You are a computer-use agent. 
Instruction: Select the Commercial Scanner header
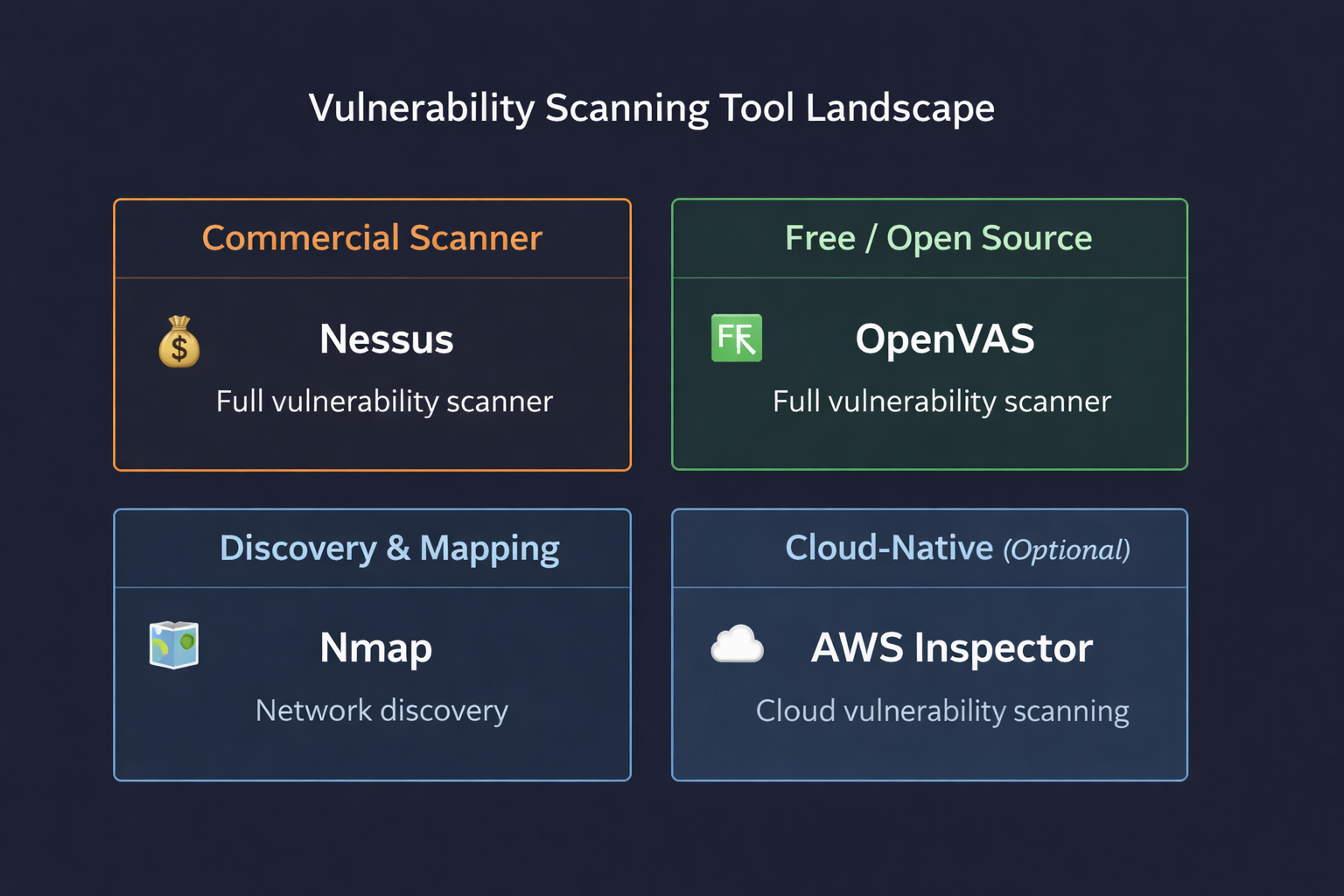click(x=372, y=238)
